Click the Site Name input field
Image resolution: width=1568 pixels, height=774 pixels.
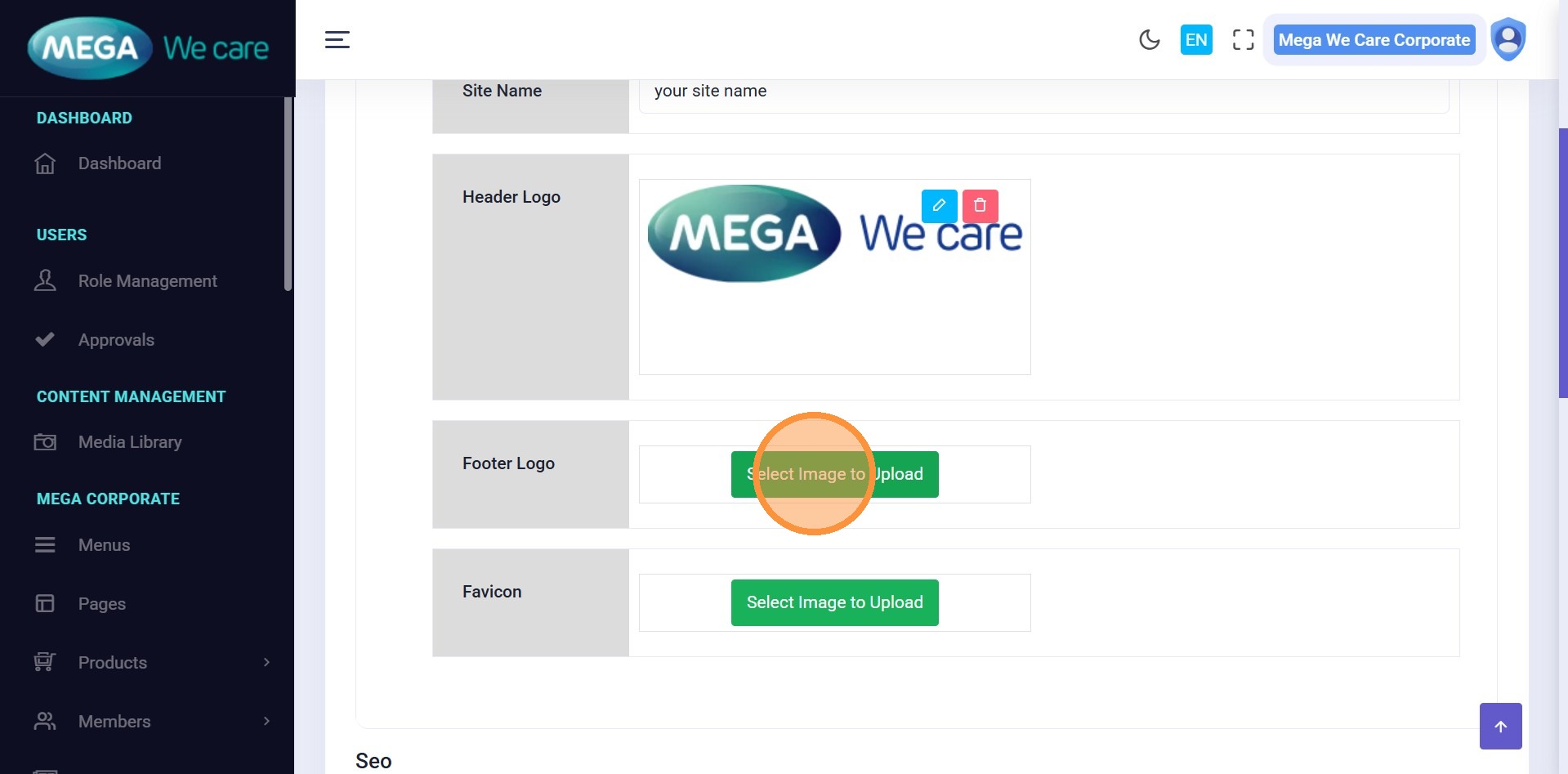pyautogui.click(x=1043, y=92)
